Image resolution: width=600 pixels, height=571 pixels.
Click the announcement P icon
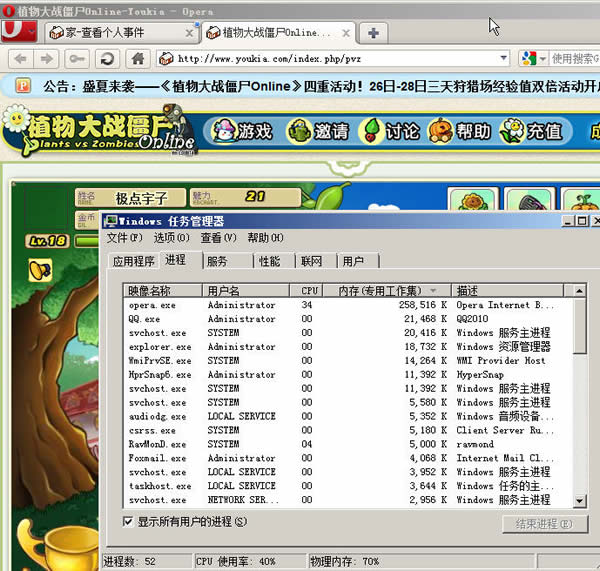(23, 85)
